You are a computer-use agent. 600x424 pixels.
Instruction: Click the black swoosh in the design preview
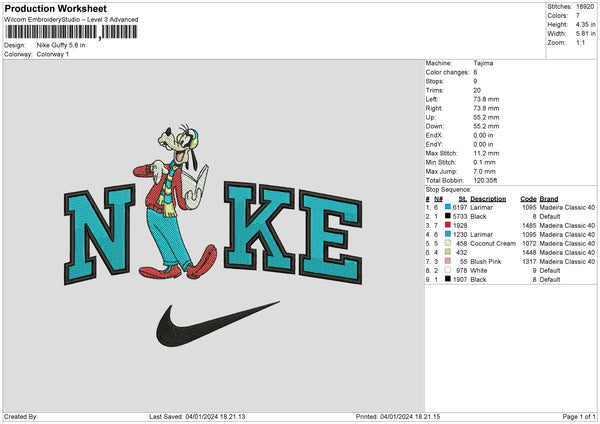tap(218, 324)
